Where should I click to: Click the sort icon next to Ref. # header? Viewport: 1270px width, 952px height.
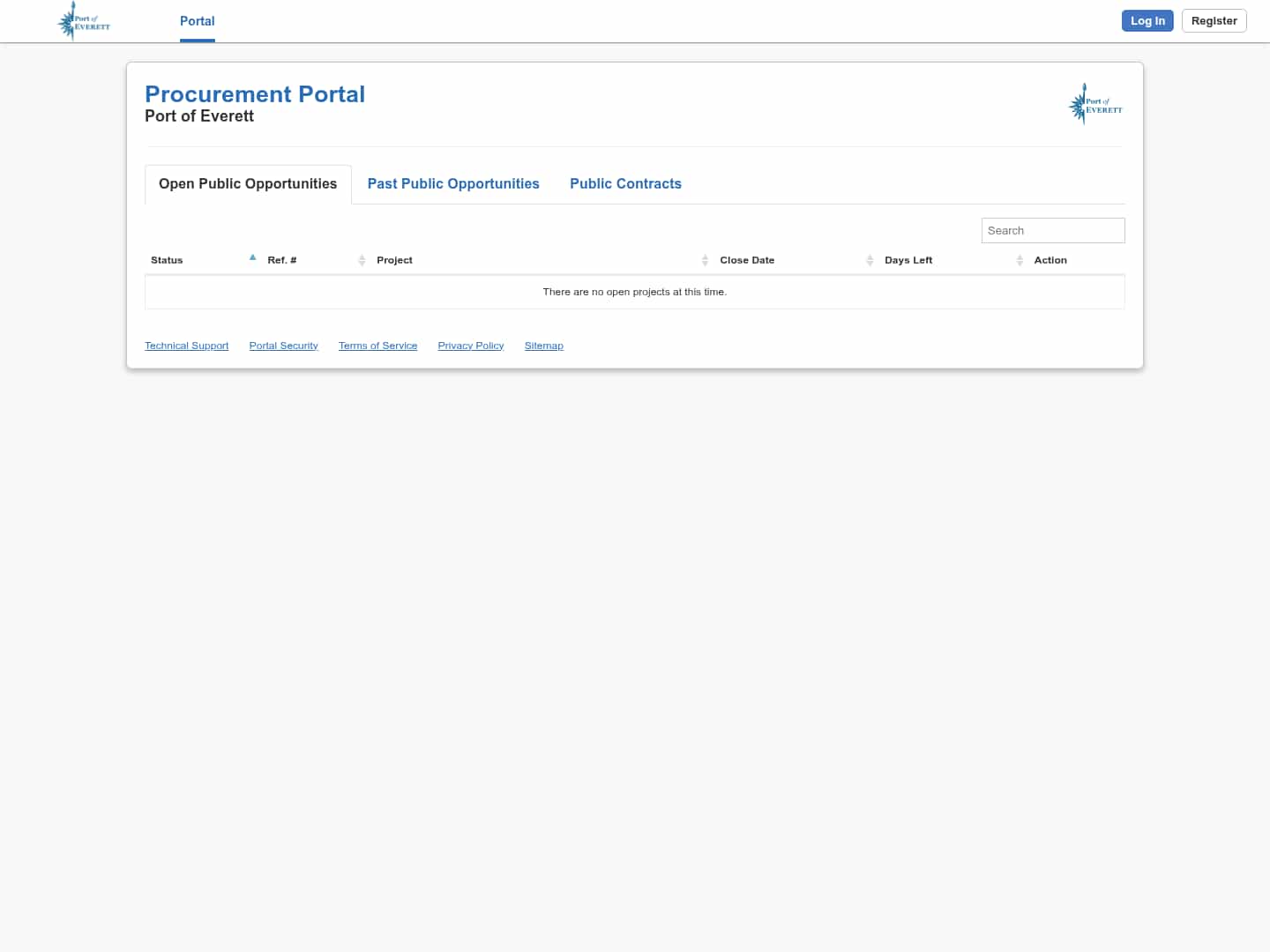point(362,260)
